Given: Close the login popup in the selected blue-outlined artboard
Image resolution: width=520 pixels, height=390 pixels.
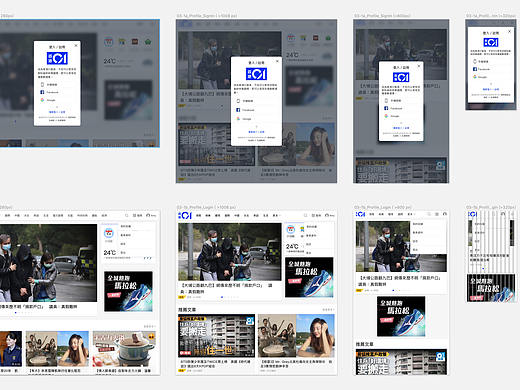Looking at the screenshot, I should [76, 46].
